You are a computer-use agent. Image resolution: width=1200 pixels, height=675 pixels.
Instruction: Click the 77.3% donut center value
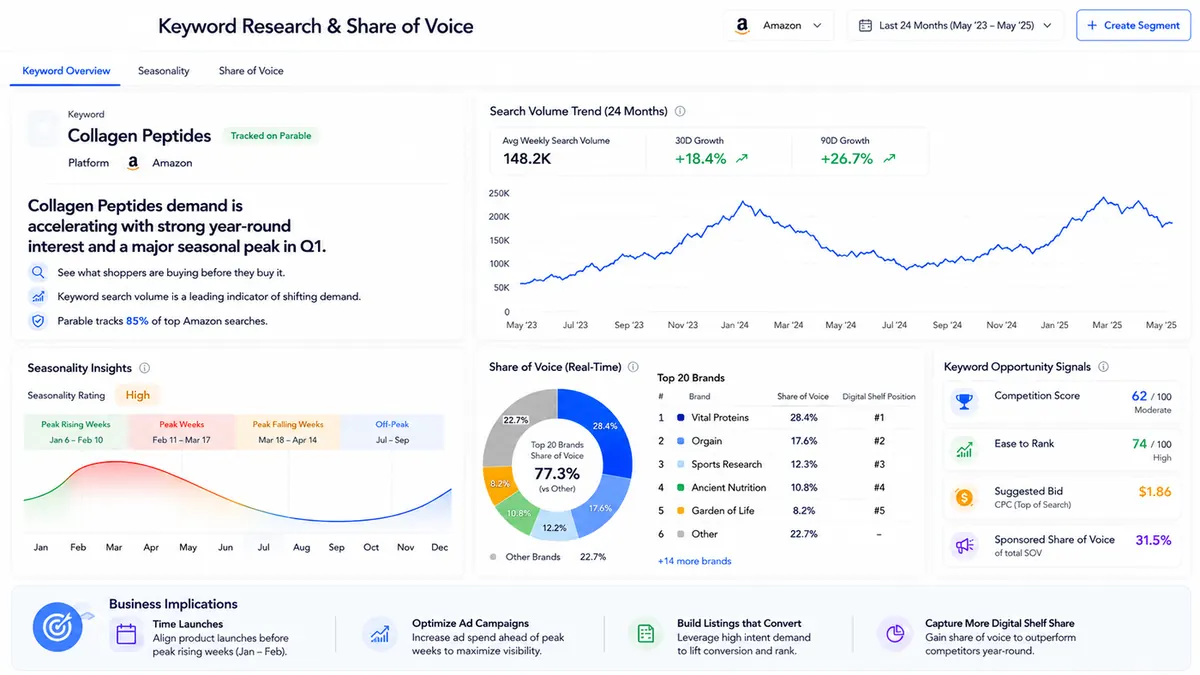(x=557, y=473)
